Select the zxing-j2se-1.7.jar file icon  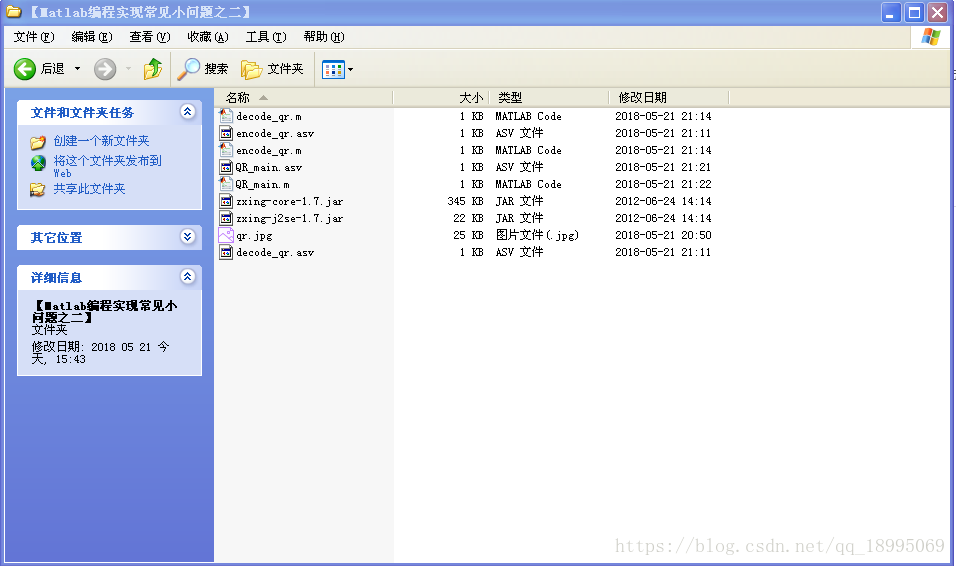(226, 218)
